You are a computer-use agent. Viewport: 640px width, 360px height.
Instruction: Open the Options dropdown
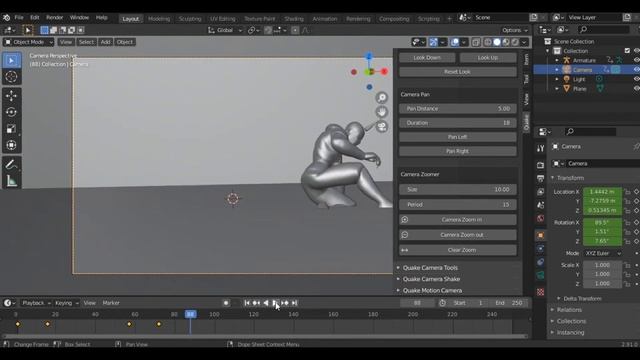click(x=514, y=30)
